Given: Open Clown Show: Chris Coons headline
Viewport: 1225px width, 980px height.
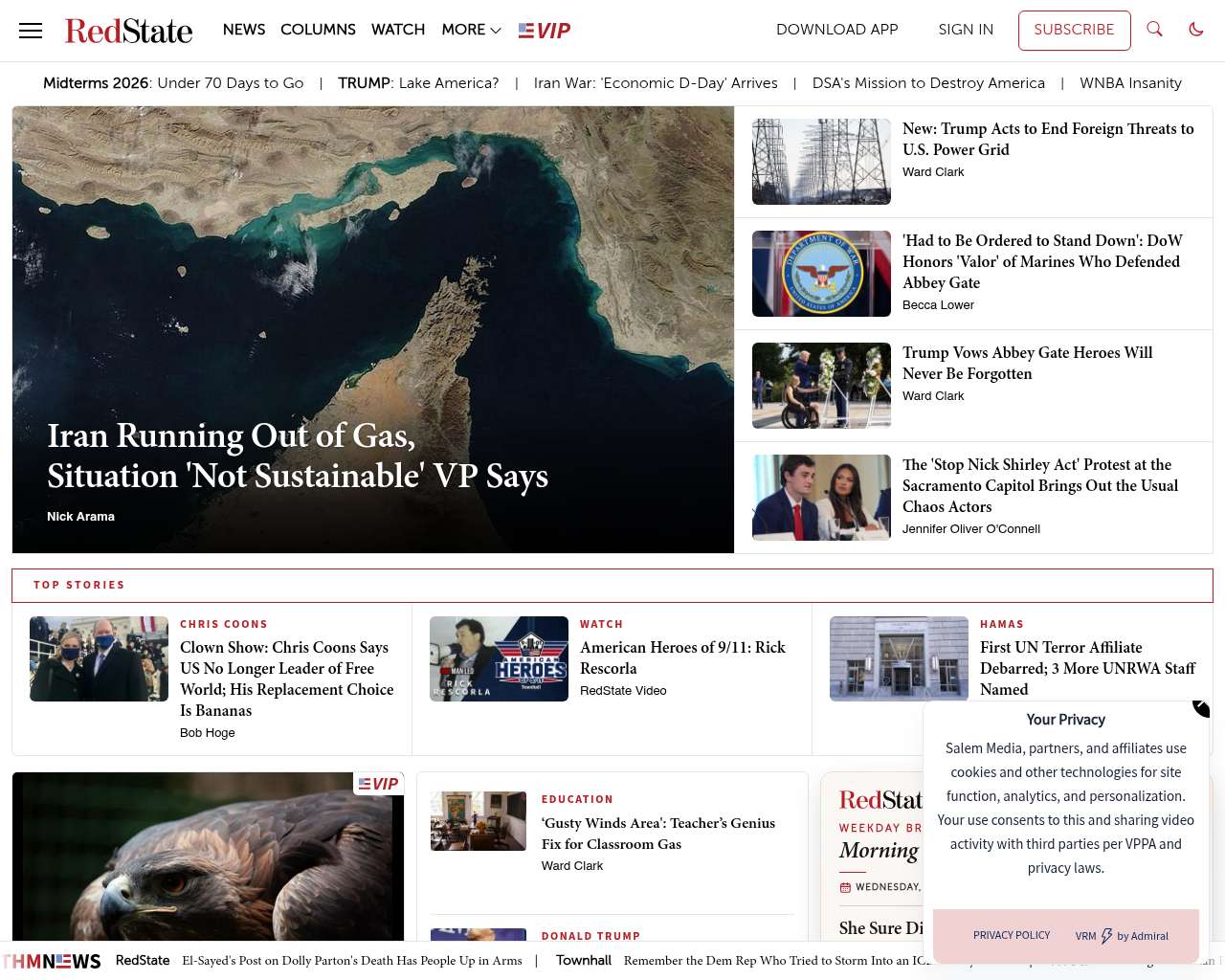Looking at the screenshot, I should [287, 679].
